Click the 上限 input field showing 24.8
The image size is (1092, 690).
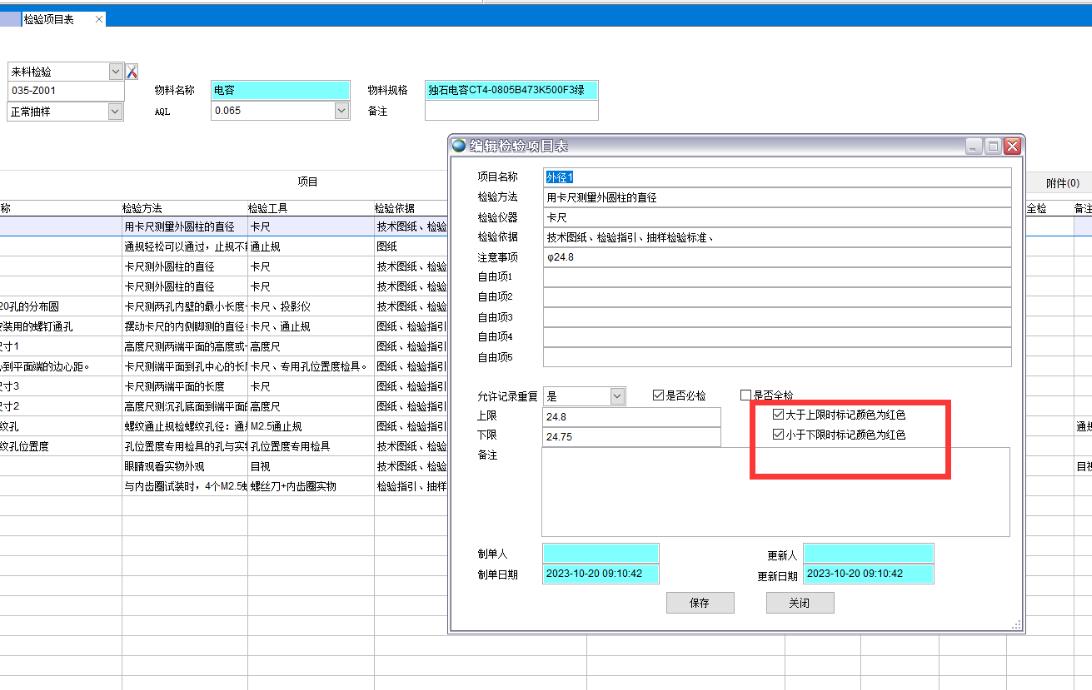coord(630,416)
